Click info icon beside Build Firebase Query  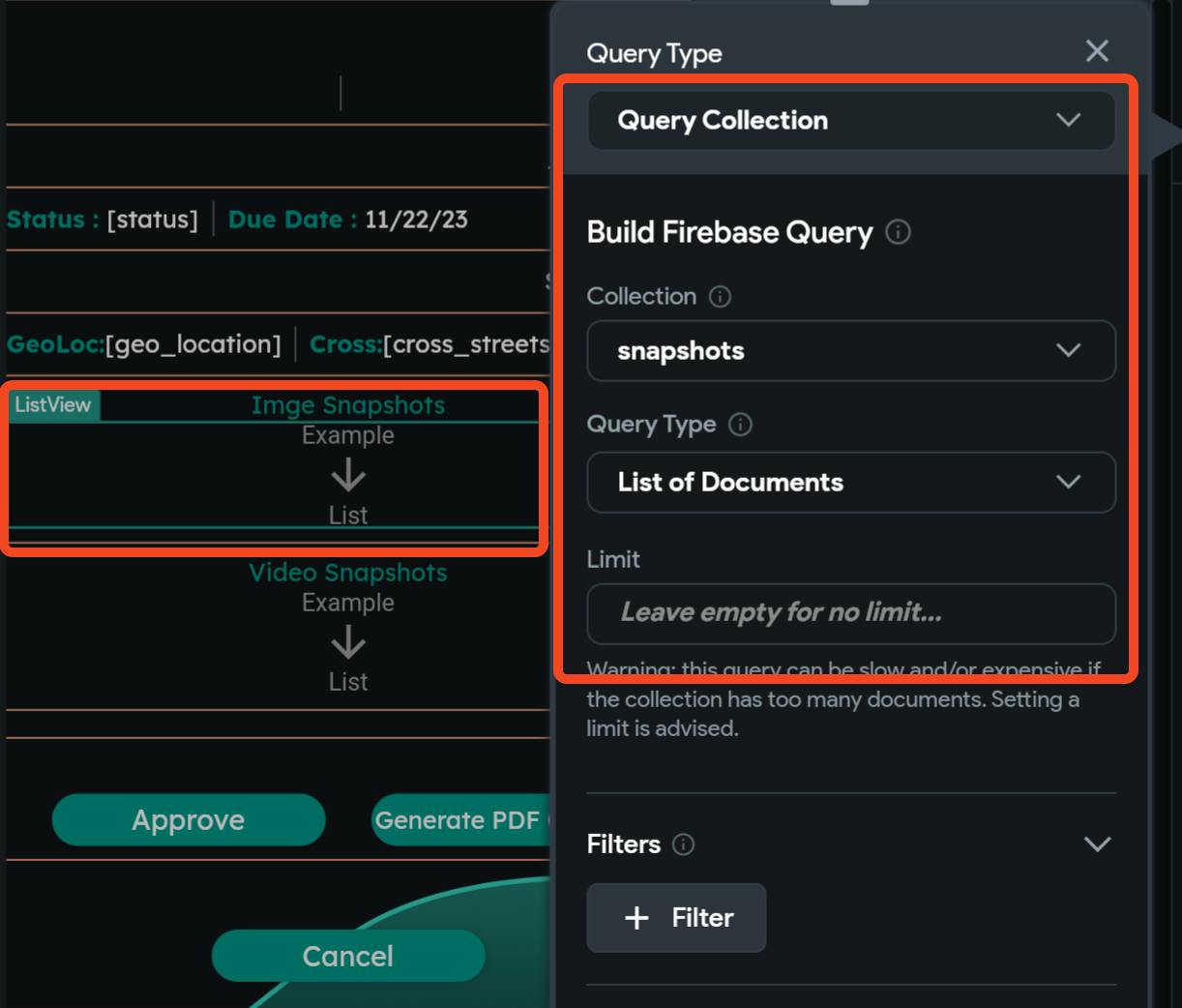coord(898,232)
